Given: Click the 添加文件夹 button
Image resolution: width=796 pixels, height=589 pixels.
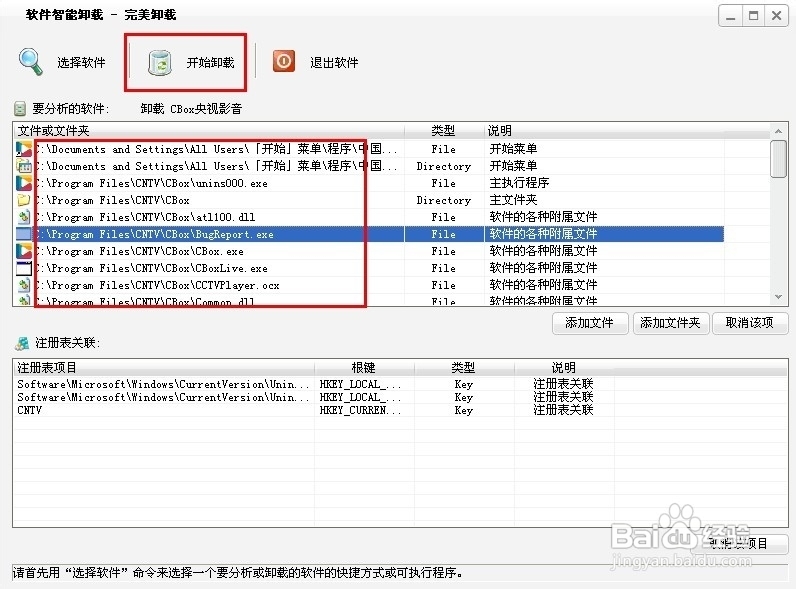Looking at the screenshot, I should click(x=670, y=323).
